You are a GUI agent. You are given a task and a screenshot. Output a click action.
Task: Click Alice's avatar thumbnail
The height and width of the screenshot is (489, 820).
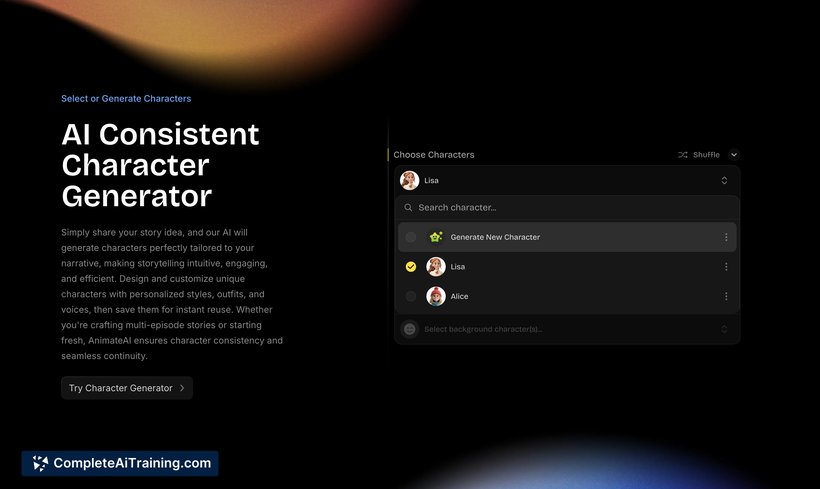(436, 297)
